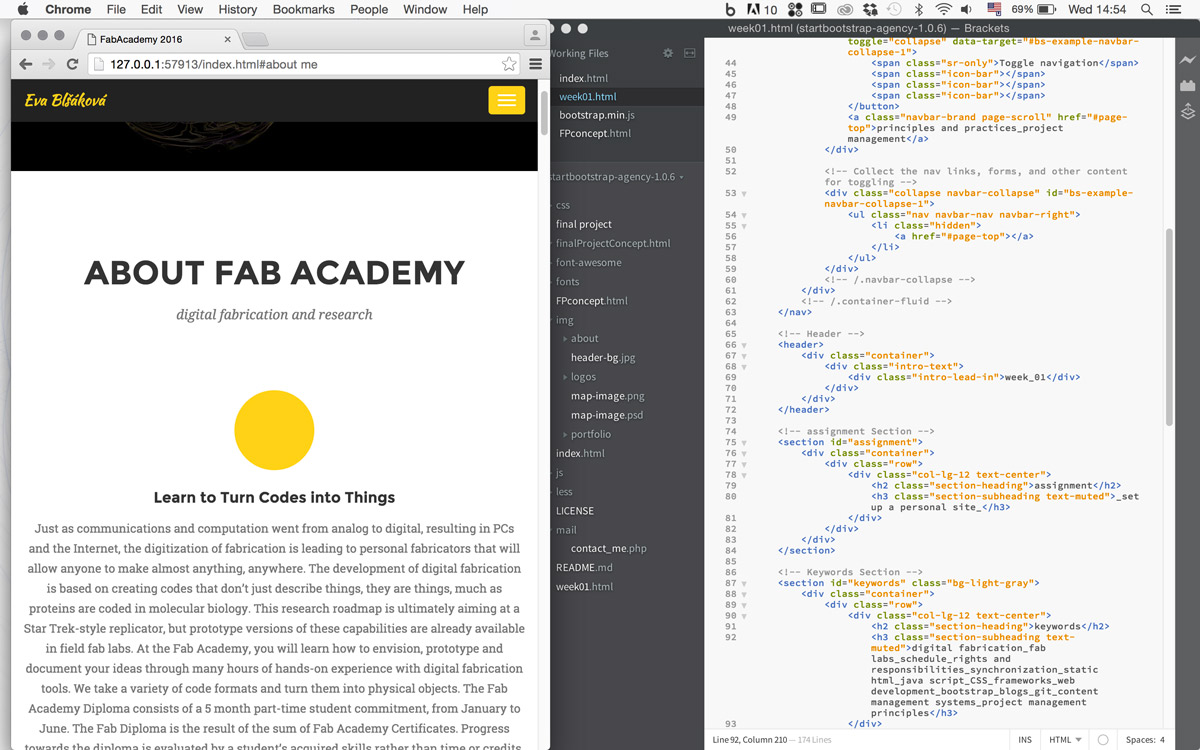The width and height of the screenshot is (1200, 750).
Task: Open bootstrap.min.js in Working Files
Action: pos(596,115)
